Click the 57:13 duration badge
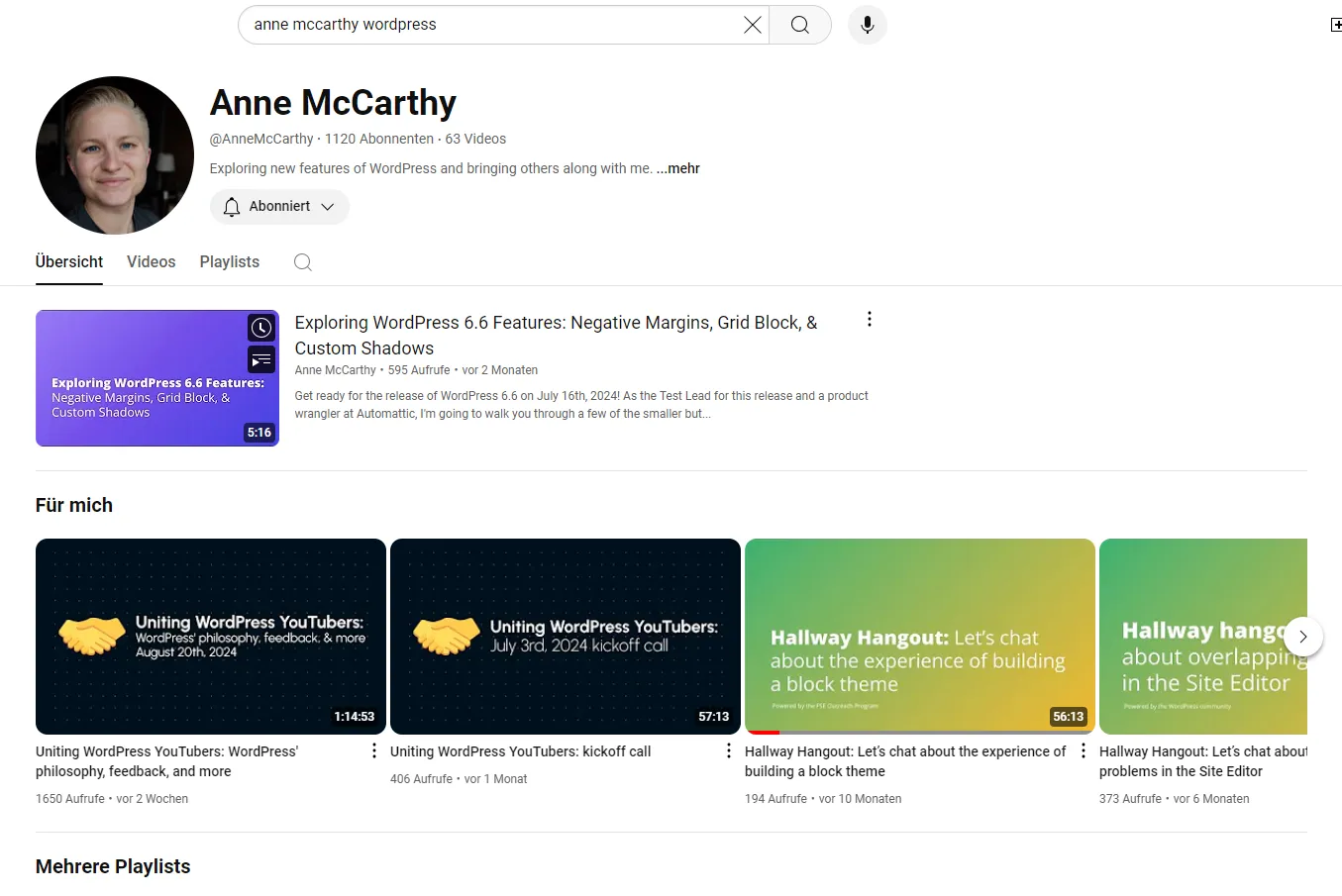 point(714,717)
